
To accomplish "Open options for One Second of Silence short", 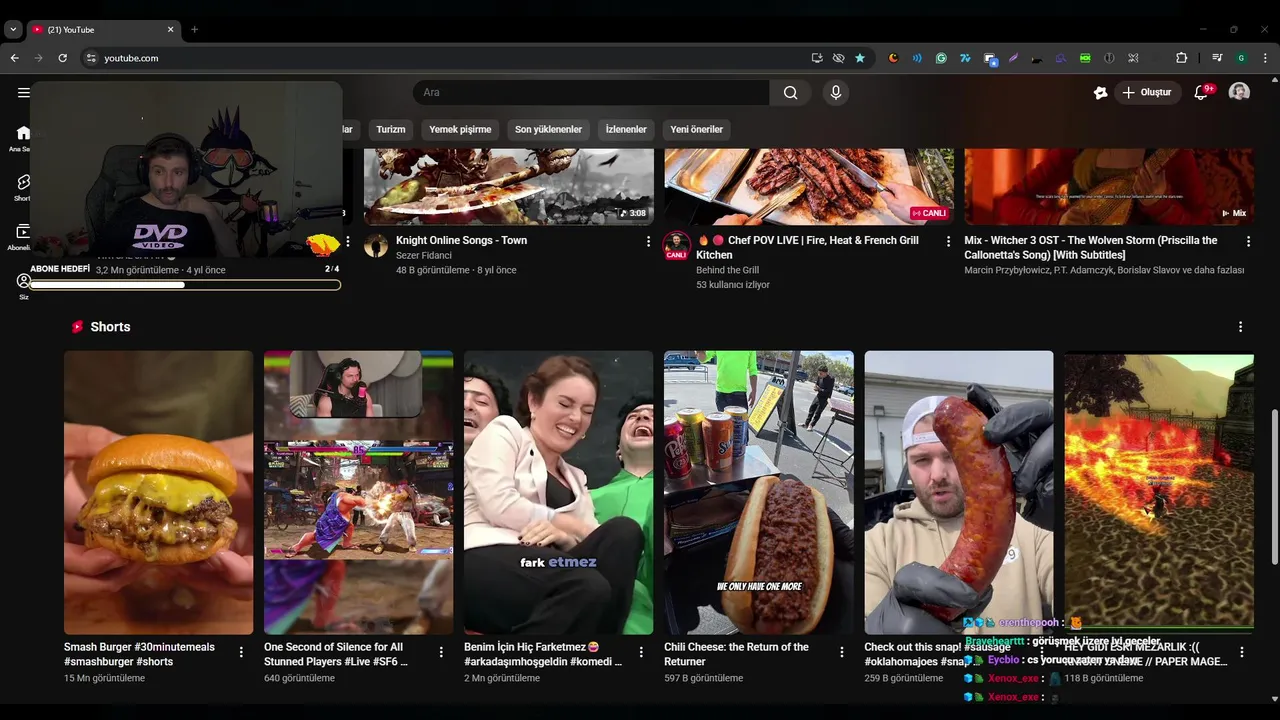I will pyautogui.click(x=441, y=652).
